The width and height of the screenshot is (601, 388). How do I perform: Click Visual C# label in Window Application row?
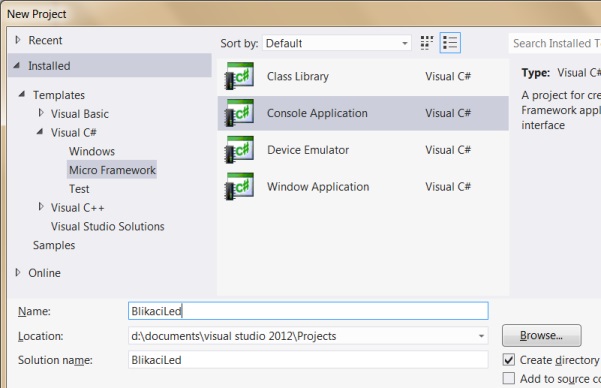(448, 187)
